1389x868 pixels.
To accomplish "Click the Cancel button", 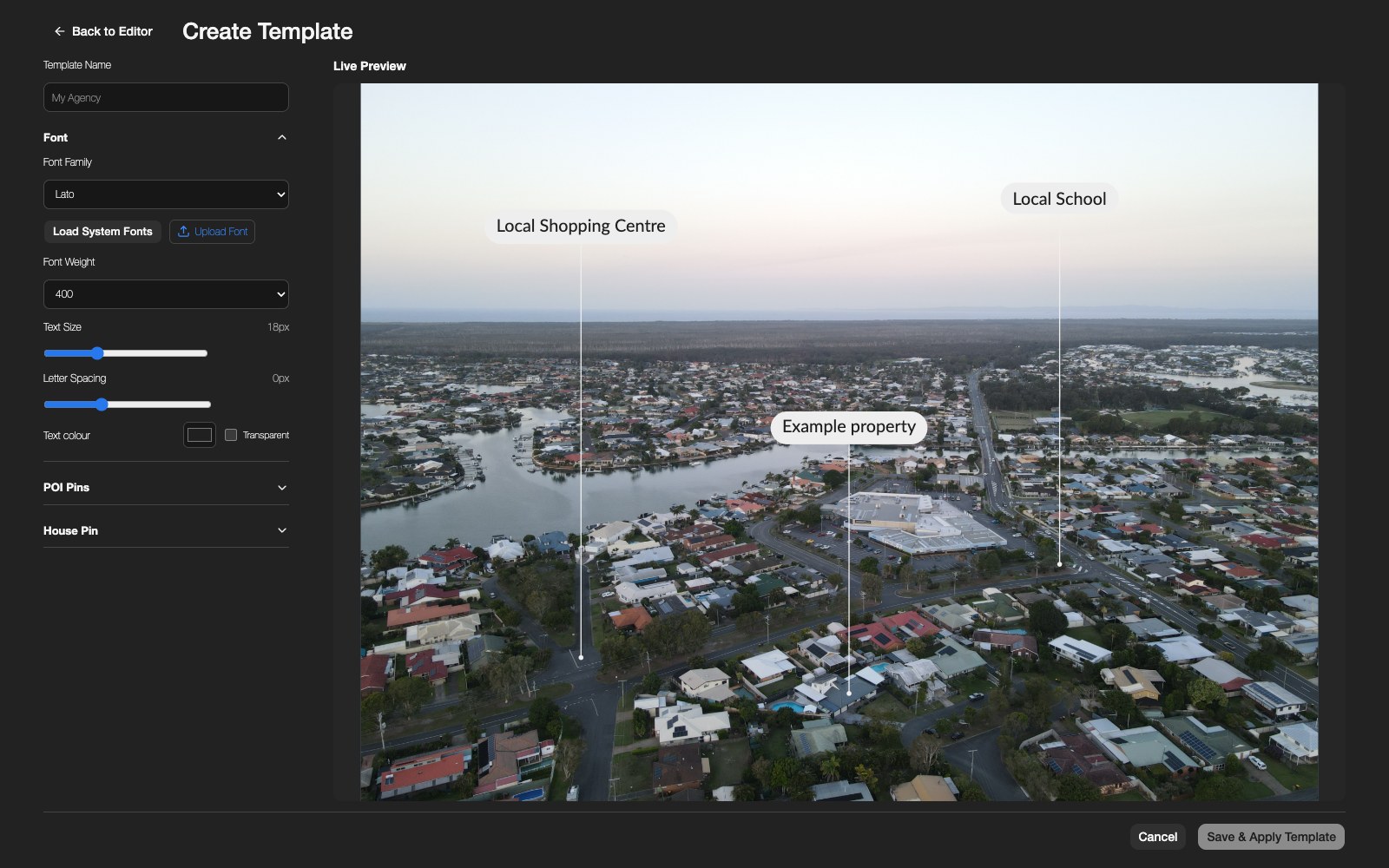I will click(x=1158, y=837).
